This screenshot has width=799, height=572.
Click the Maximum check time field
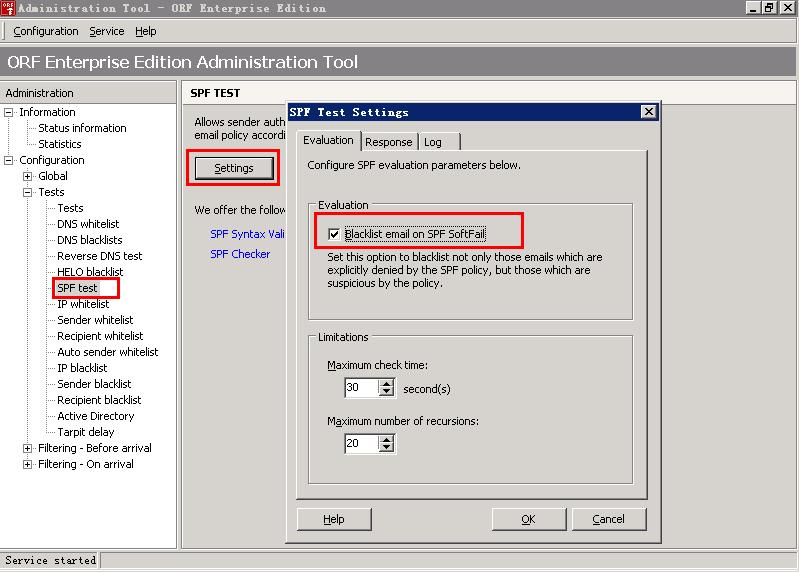click(x=360, y=387)
